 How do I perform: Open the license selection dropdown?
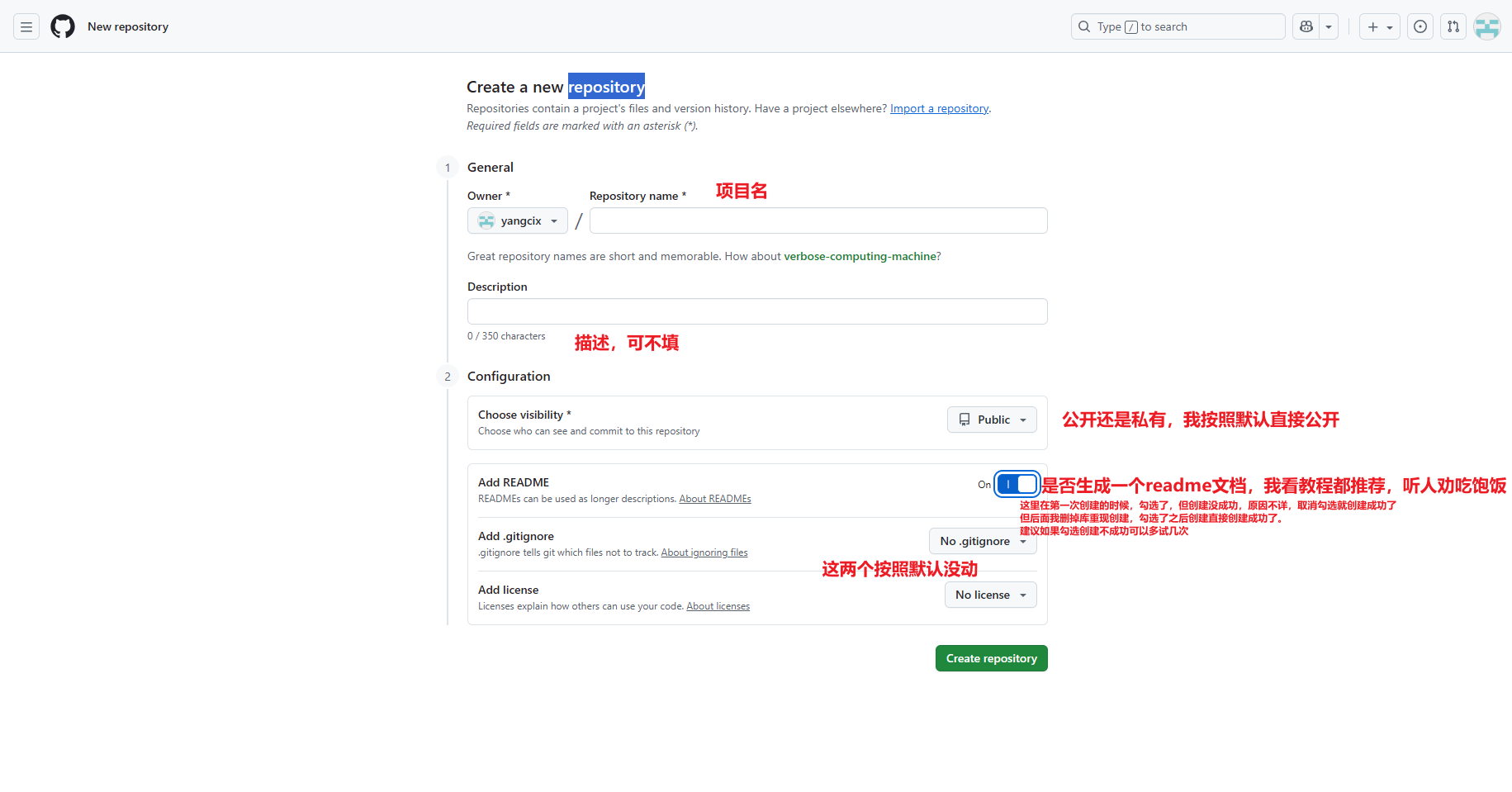[x=990, y=595]
